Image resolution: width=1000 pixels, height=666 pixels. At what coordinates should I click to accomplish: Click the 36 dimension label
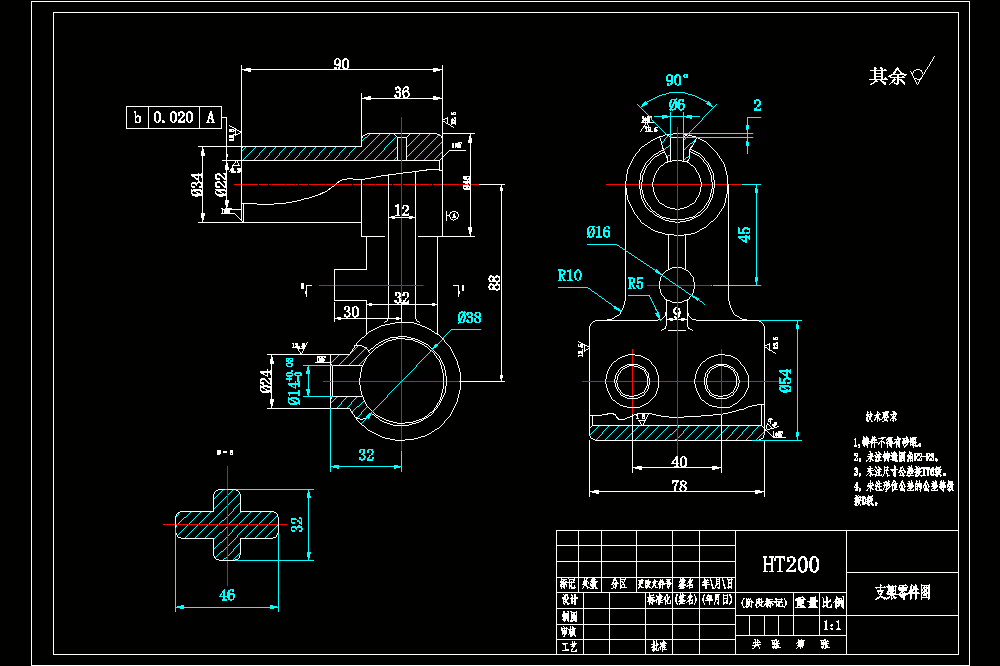(402, 92)
